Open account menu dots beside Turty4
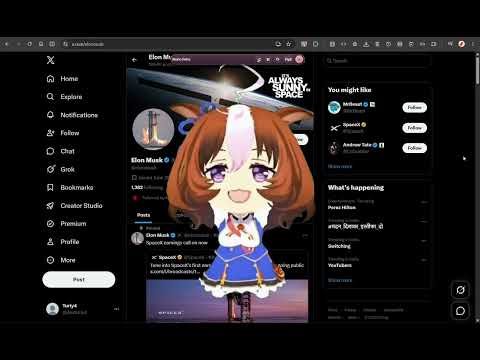 pos(116,309)
